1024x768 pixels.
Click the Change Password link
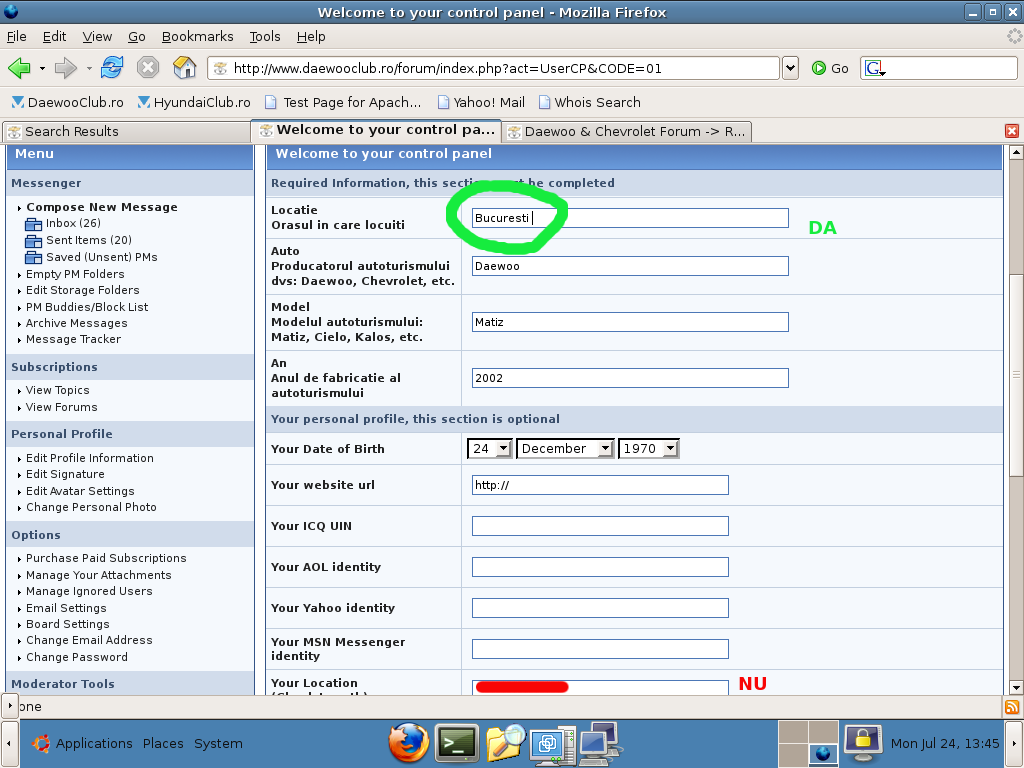tap(77, 657)
